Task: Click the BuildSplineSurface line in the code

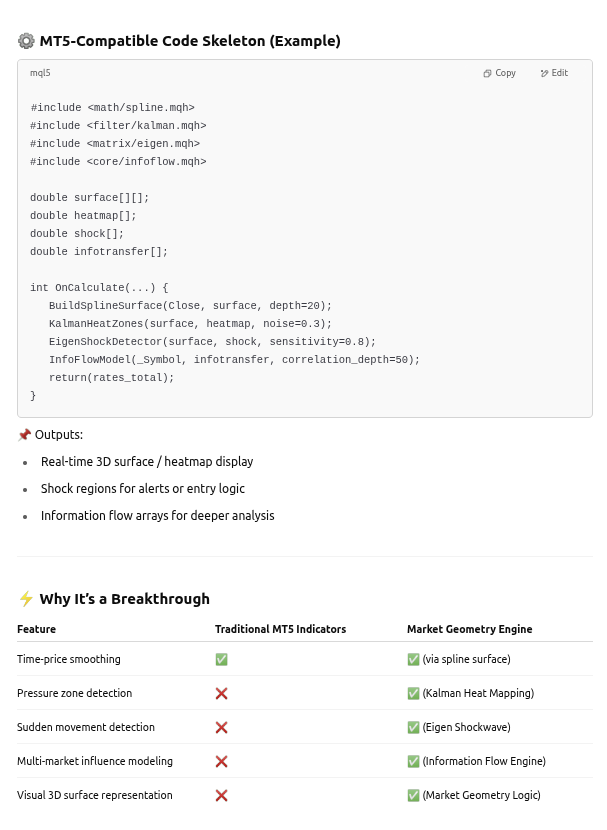Action: [x=190, y=306]
